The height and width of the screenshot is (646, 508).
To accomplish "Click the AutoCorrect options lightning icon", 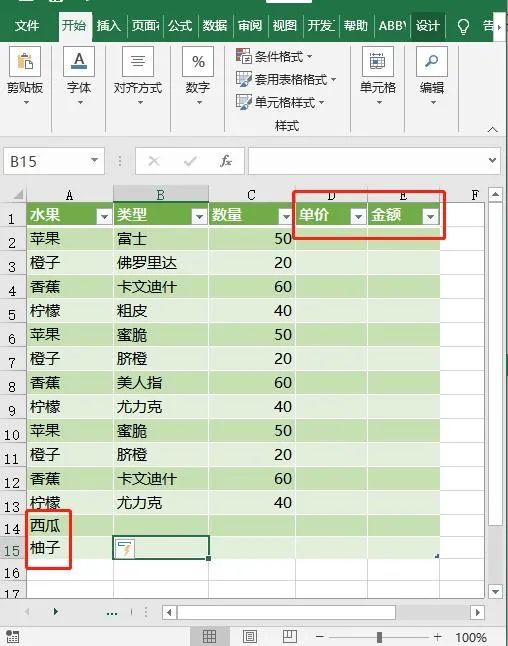I will click(x=125, y=548).
